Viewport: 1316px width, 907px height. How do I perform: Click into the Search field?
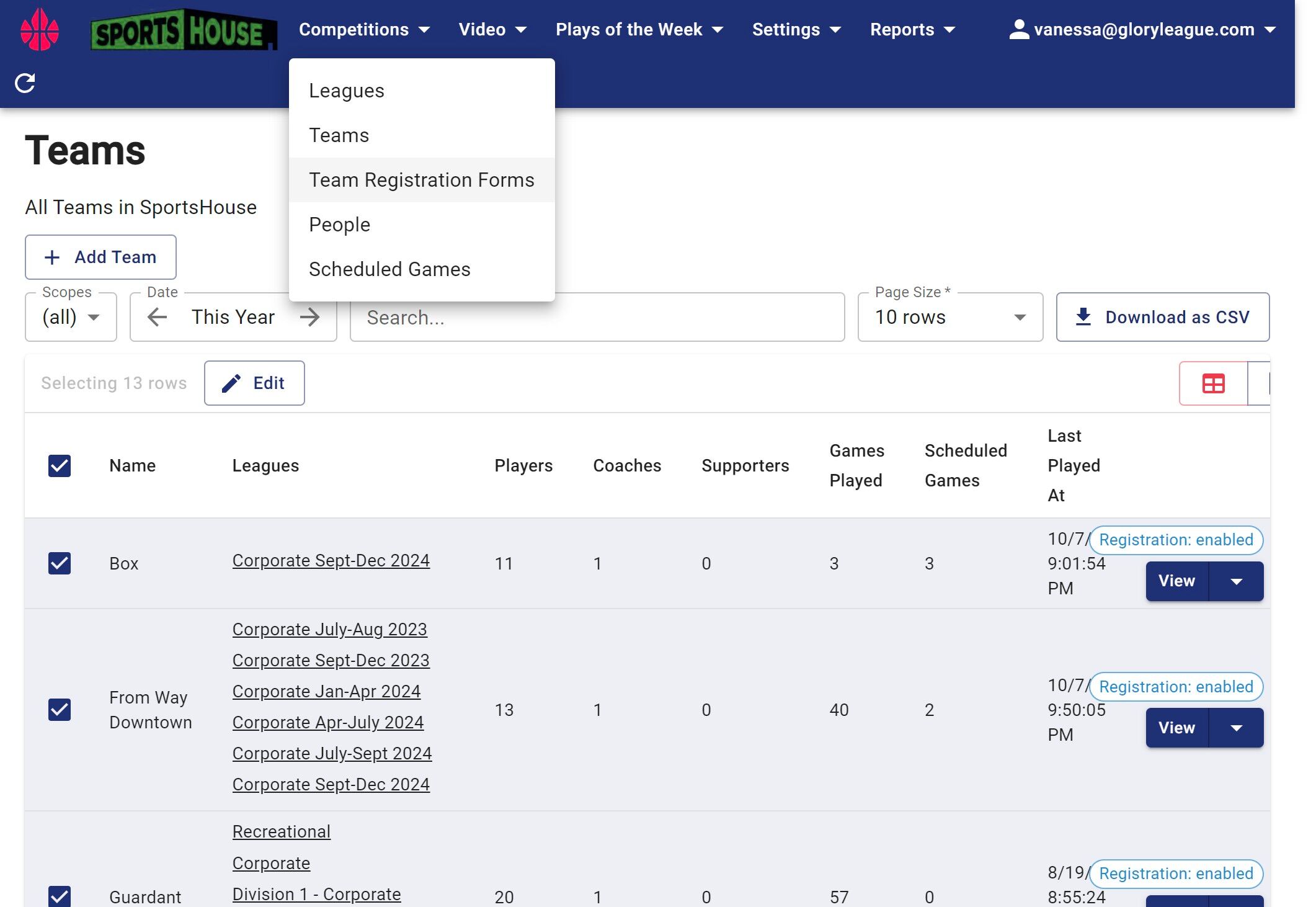pos(597,317)
